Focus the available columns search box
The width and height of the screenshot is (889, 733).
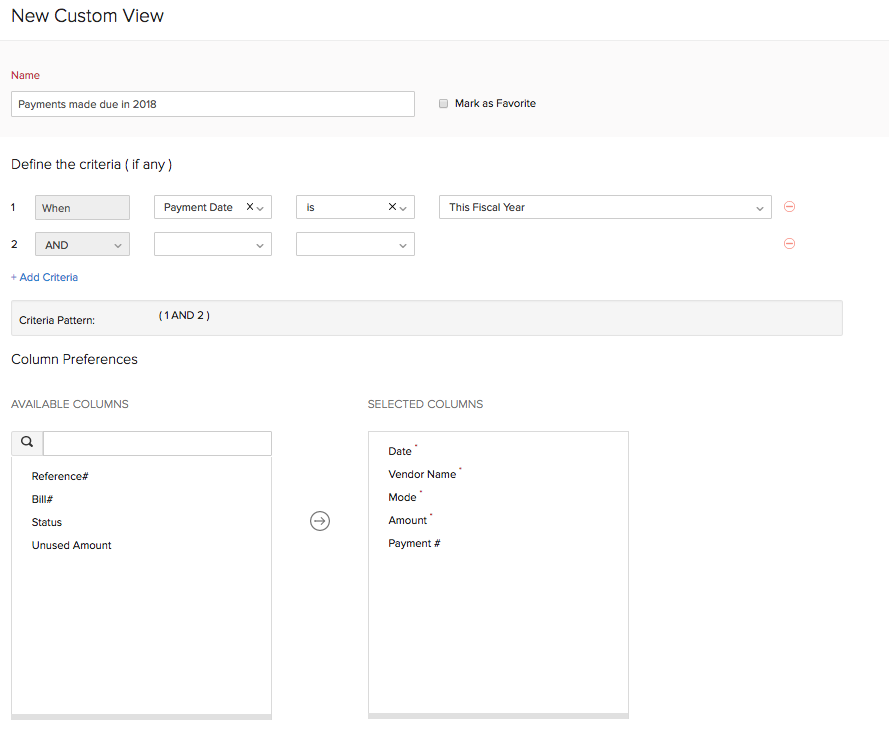[157, 443]
